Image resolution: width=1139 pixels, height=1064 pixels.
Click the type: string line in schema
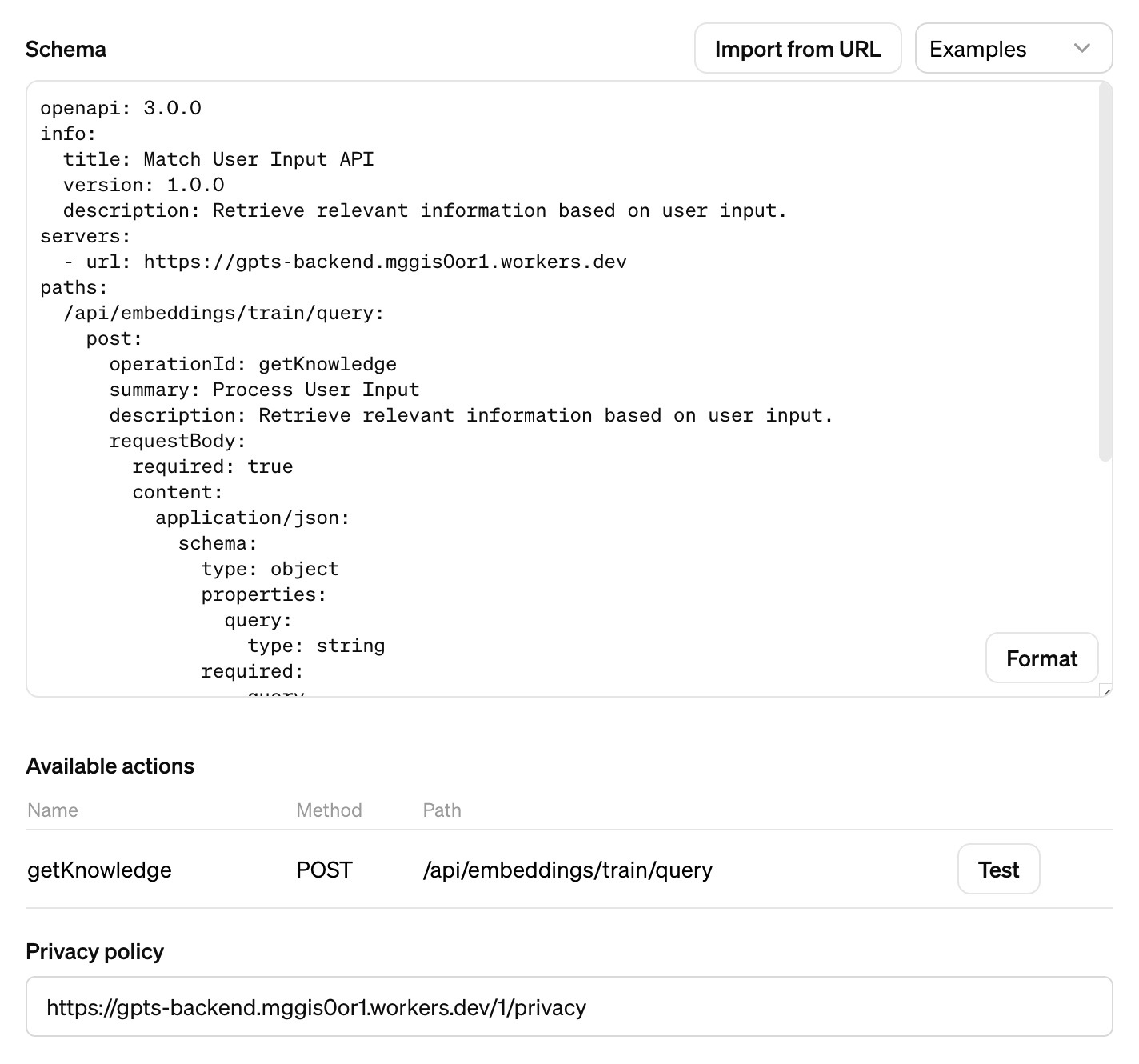coord(316,646)
